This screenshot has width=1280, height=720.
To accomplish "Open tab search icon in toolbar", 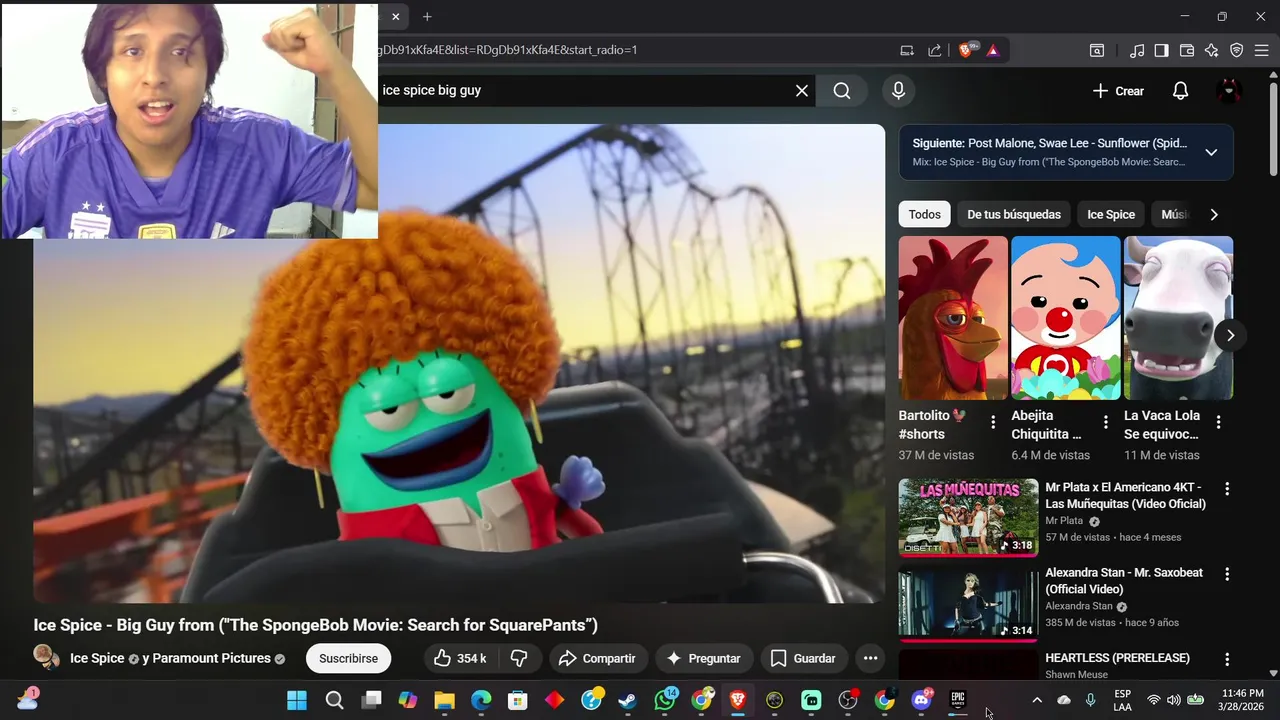I will click(x=1097, y=50).
